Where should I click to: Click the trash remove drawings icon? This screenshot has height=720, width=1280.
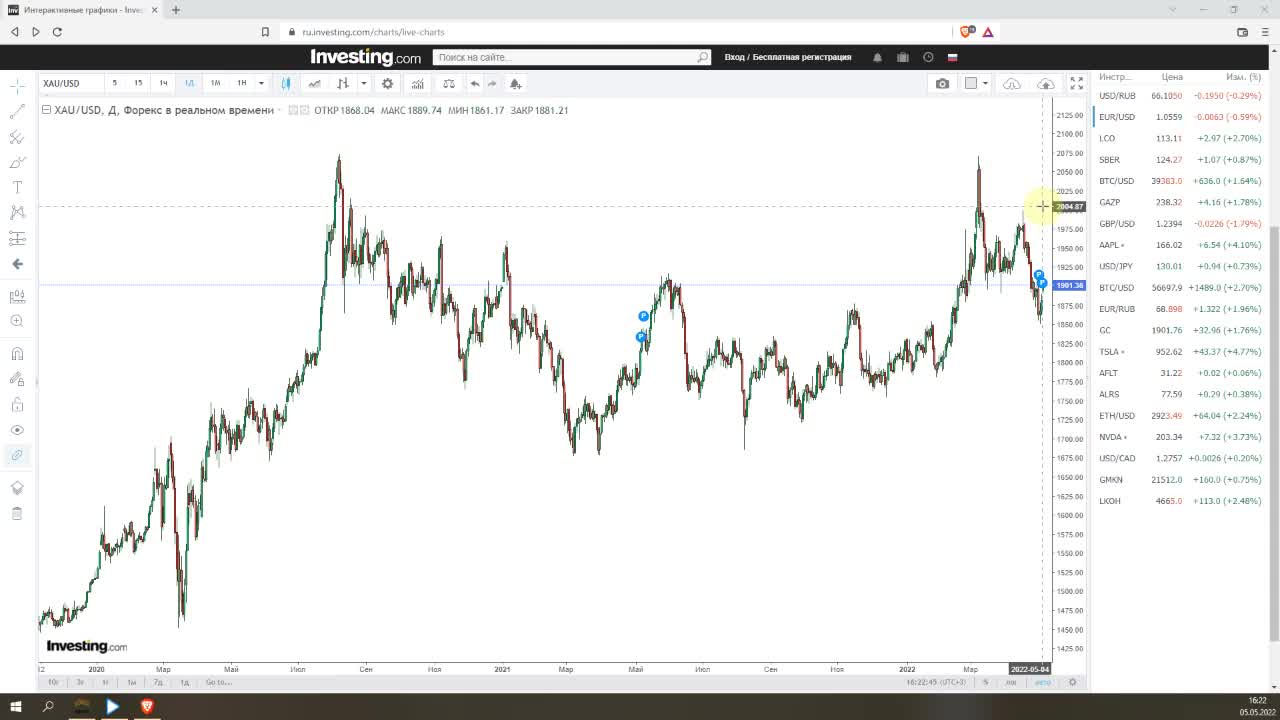(x=17, y=513)
